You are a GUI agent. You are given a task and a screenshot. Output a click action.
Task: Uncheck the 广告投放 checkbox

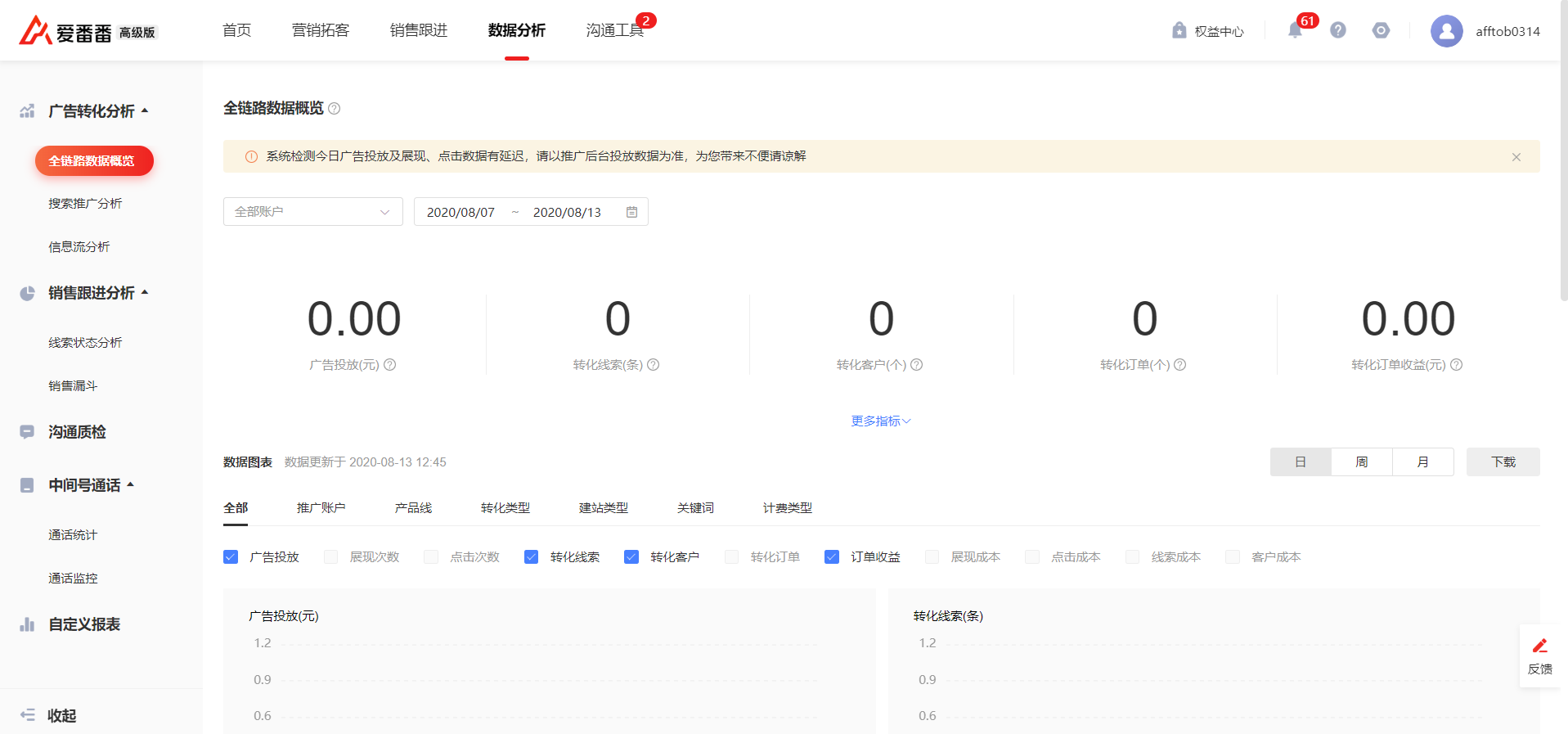(x=231, y=557)
